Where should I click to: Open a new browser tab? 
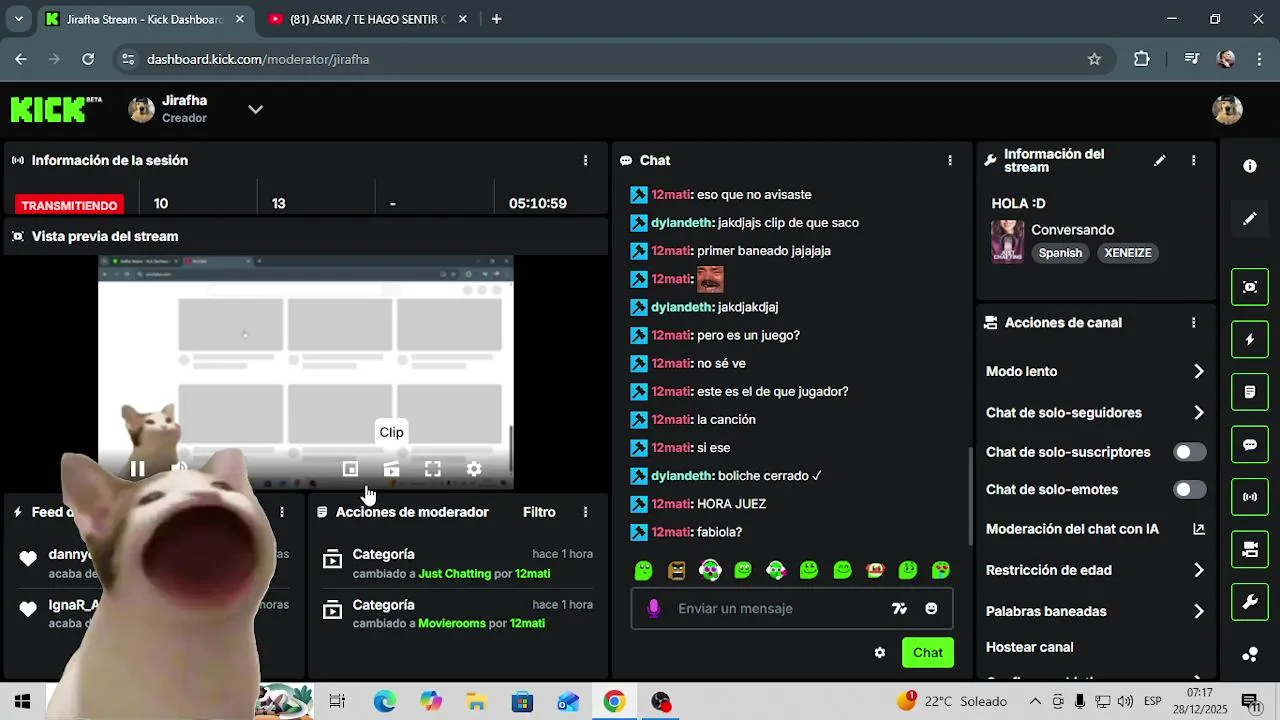point(497,19)
